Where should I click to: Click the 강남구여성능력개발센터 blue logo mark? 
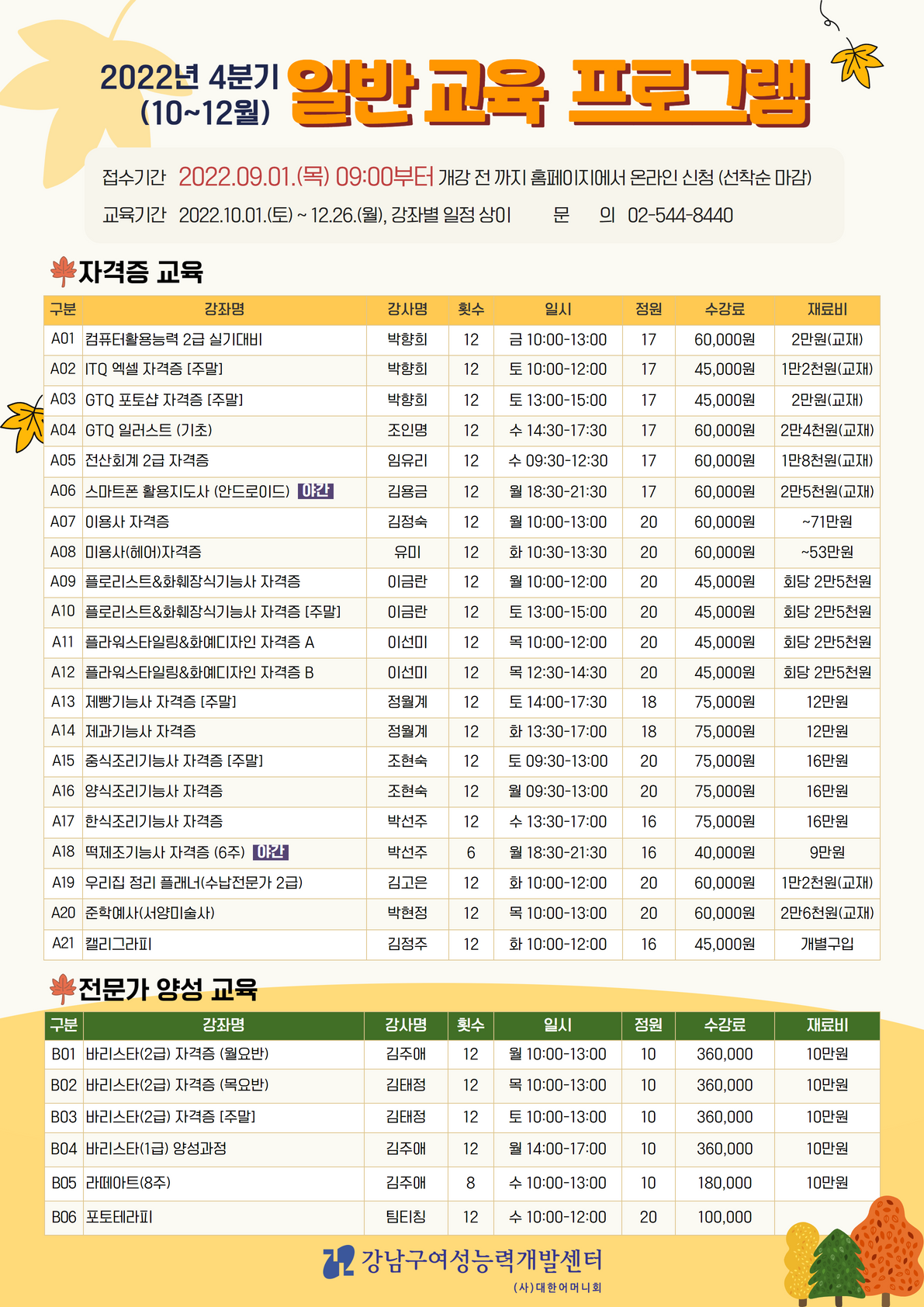(338, 1262)
